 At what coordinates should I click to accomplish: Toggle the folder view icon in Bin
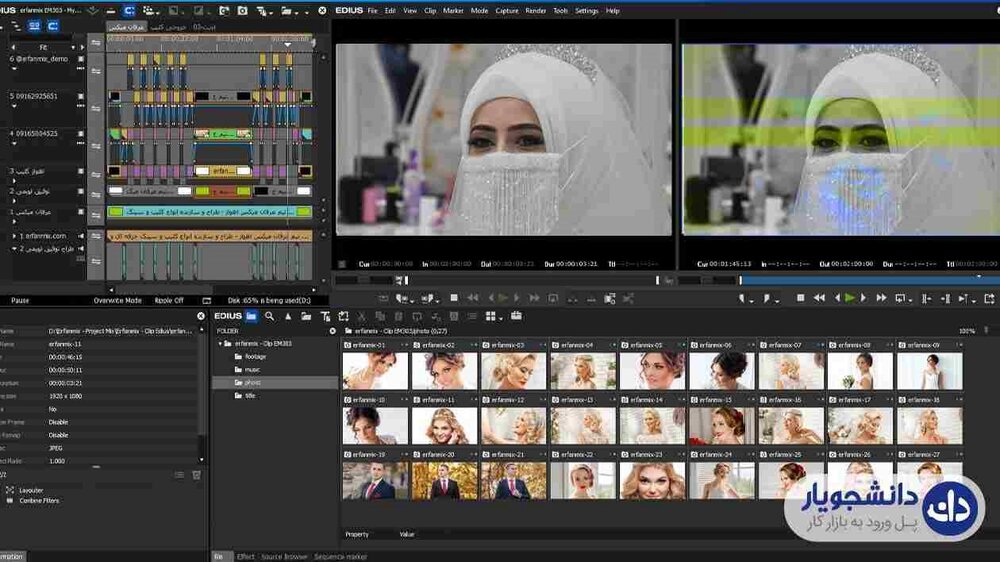(x=251, y=316)
